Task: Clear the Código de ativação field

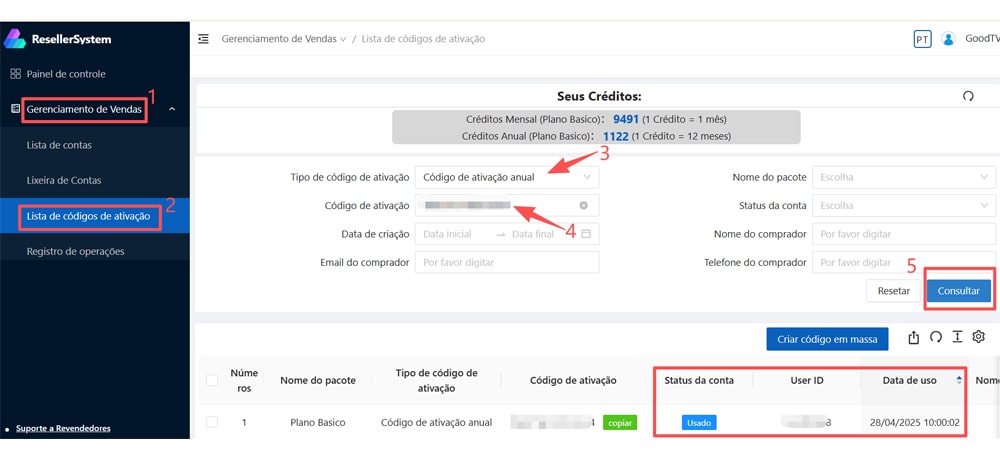Action: (583, 205)
